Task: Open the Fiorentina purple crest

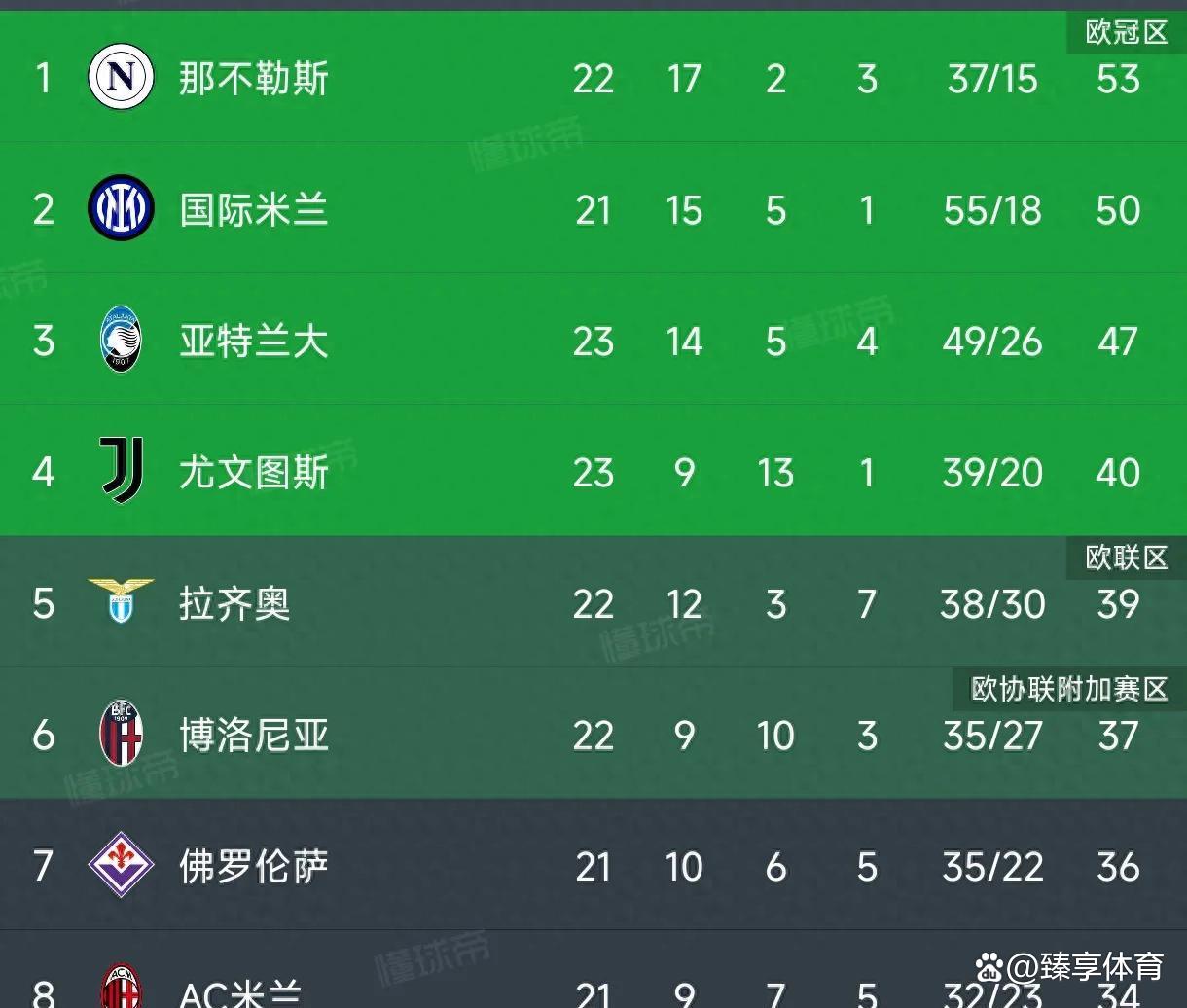Action: coord(121,865)
